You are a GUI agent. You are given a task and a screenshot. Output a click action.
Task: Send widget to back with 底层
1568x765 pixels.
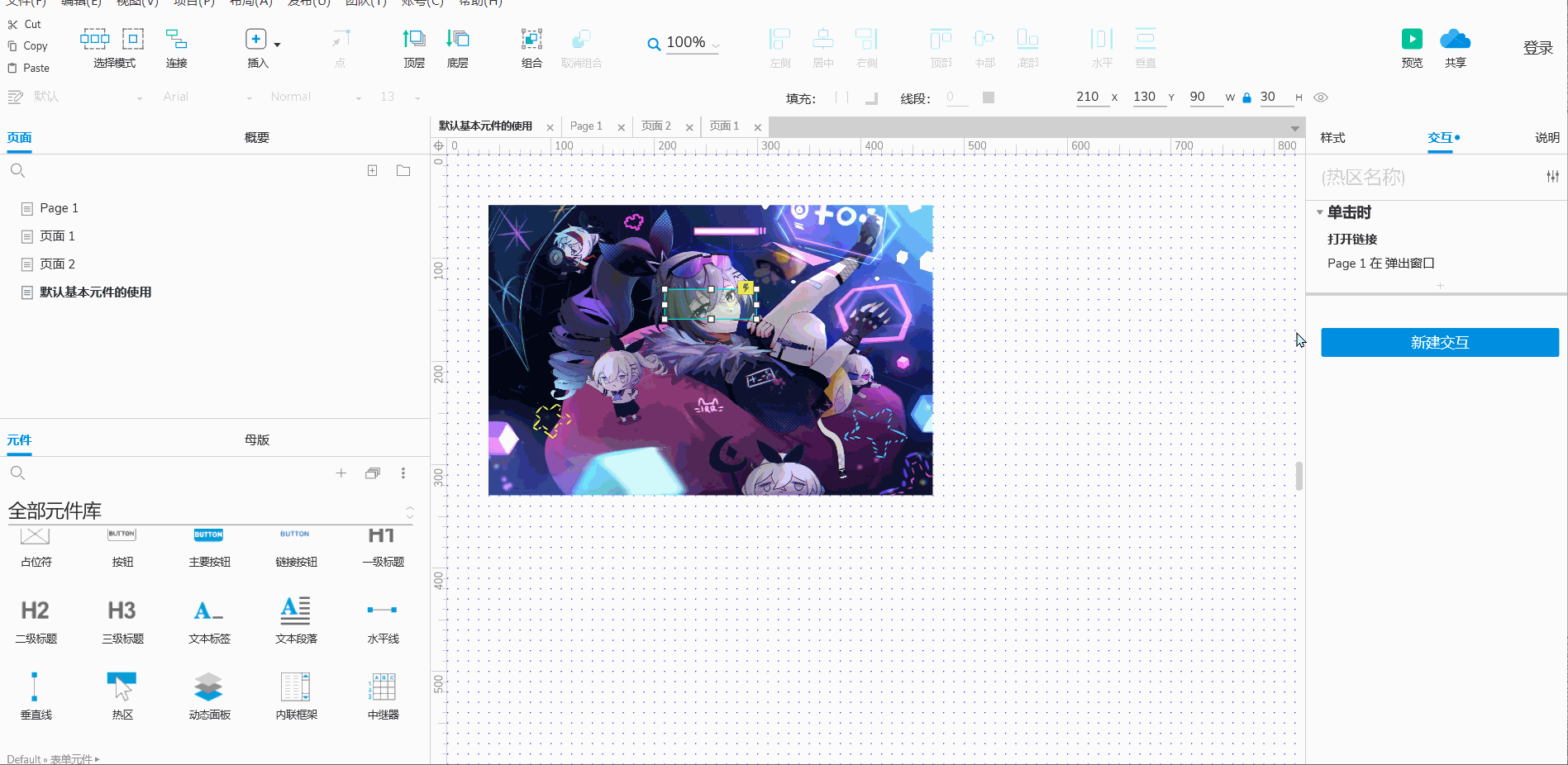coord(458,39)
